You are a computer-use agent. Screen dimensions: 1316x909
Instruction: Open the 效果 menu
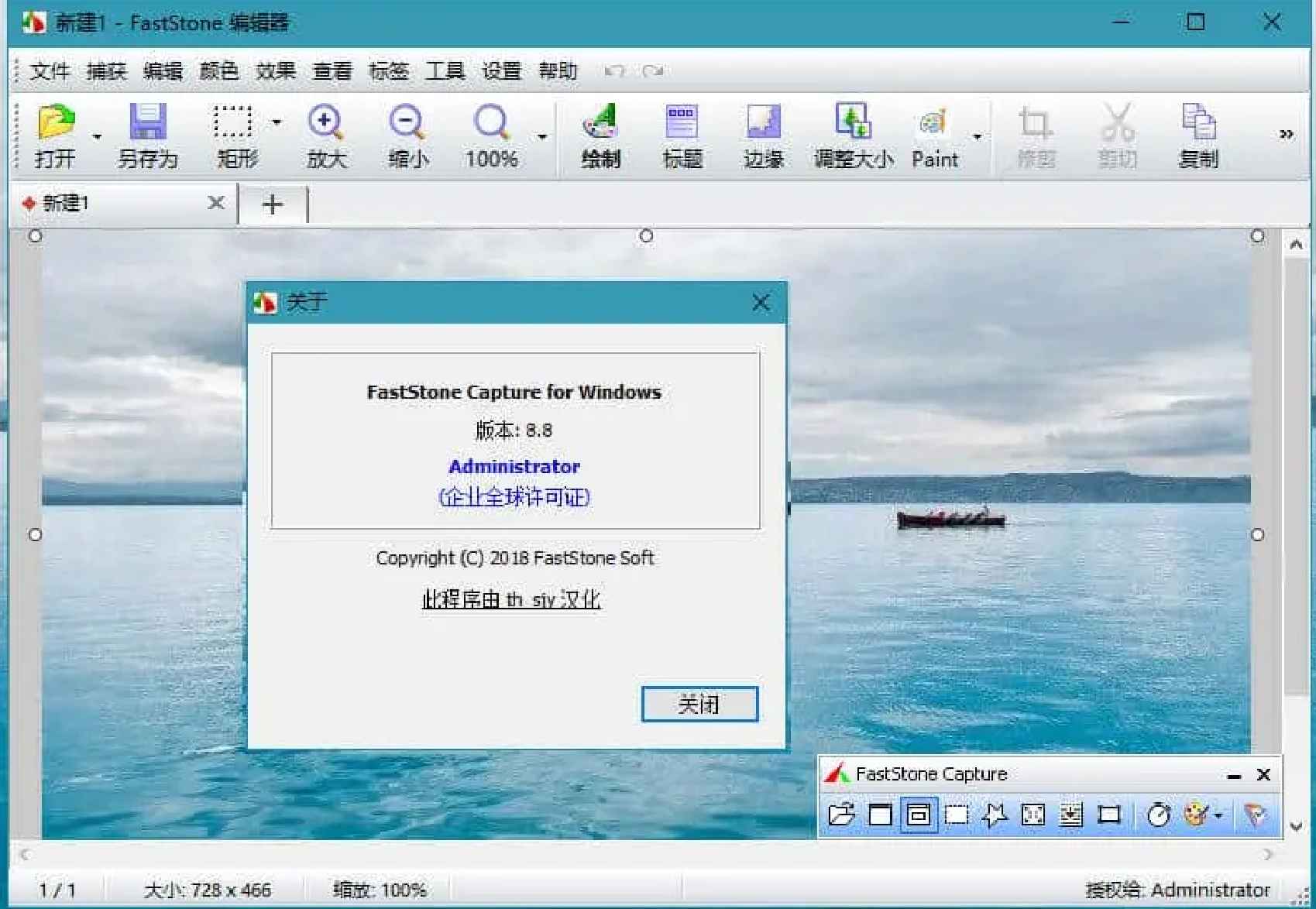click(x=277, y=70)
